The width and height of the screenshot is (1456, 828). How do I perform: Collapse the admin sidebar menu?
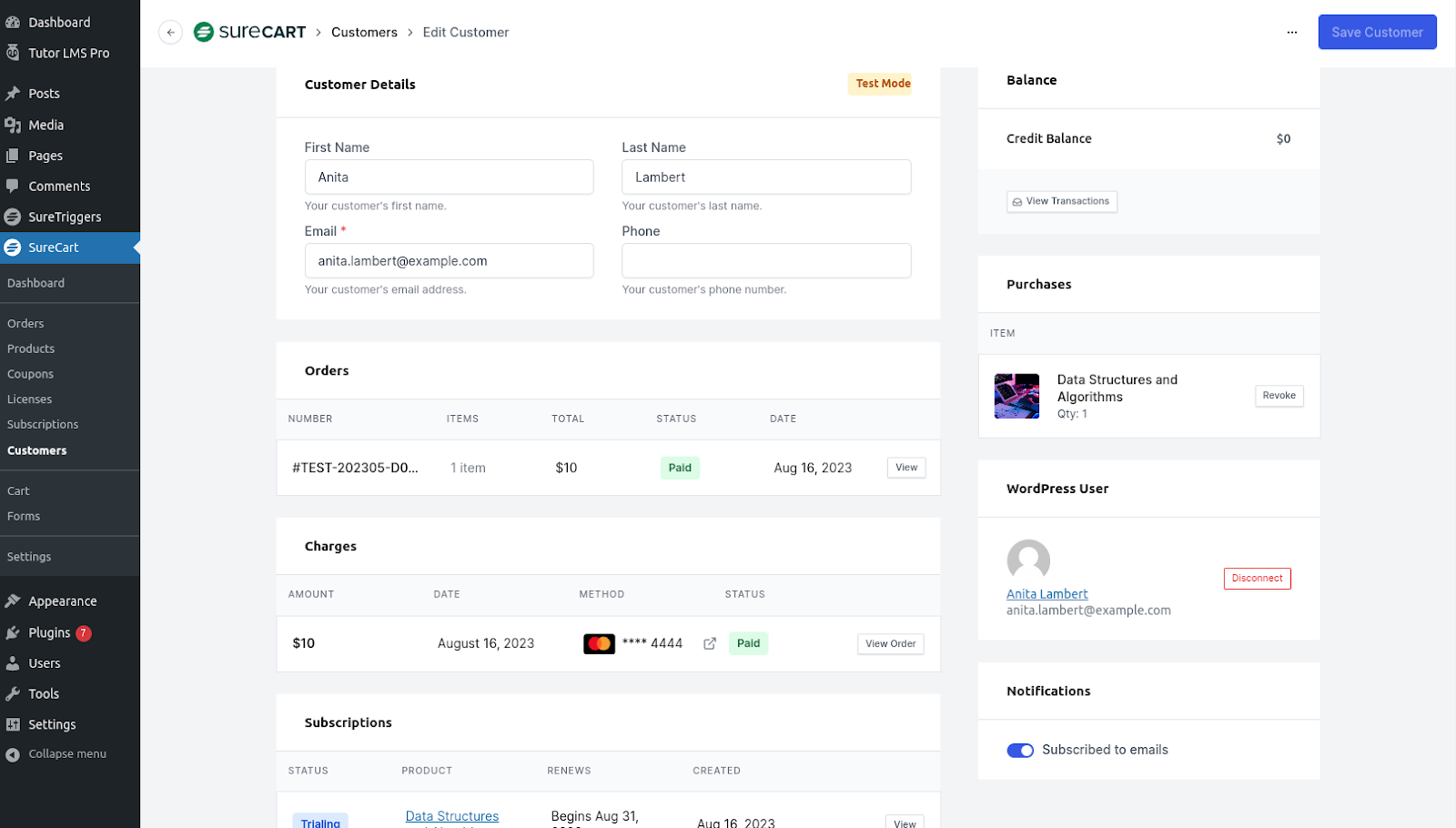[x=13, y=753]
